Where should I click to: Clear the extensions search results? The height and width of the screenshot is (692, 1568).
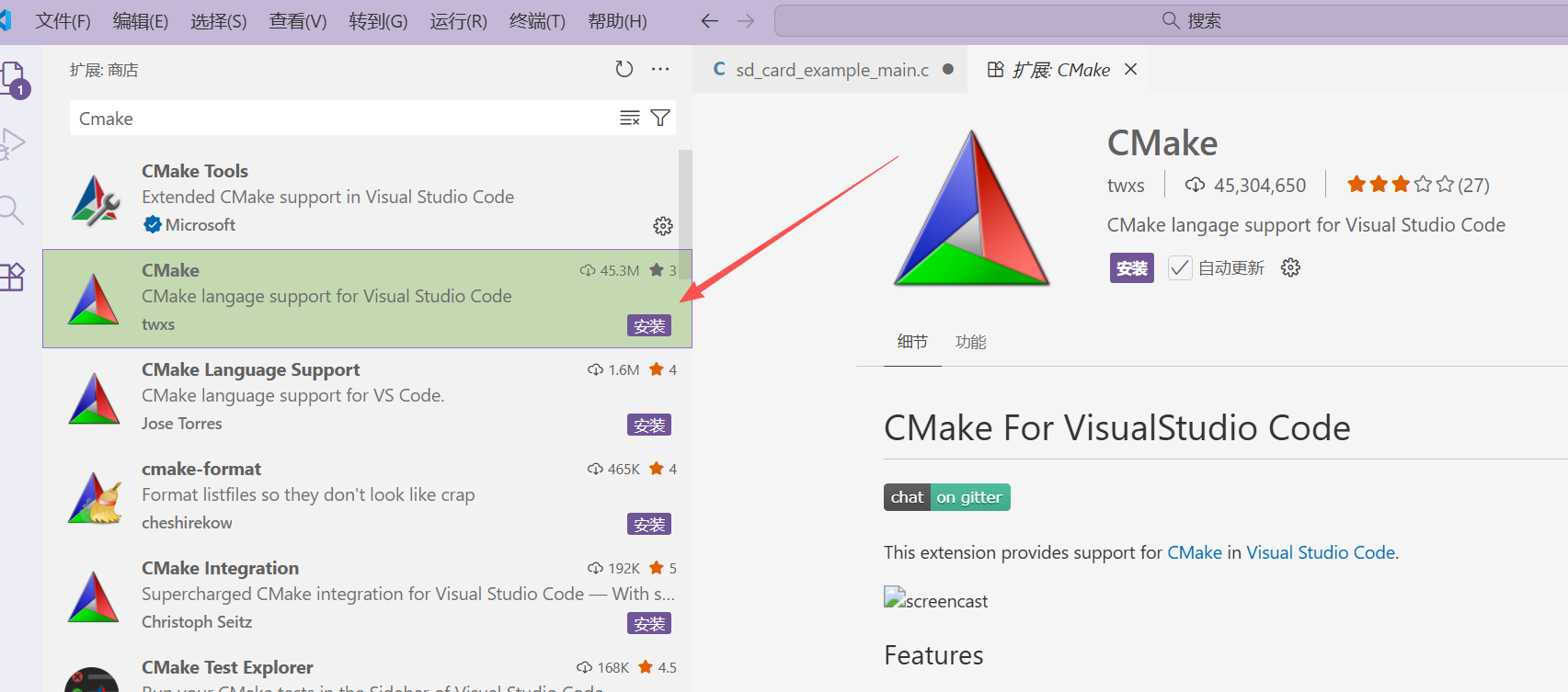pos(630,118)
